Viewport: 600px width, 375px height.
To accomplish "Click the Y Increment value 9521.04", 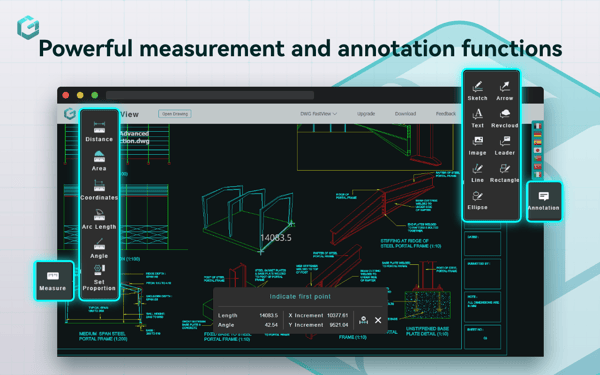I will pyautogui.click(x=339, y=325).
